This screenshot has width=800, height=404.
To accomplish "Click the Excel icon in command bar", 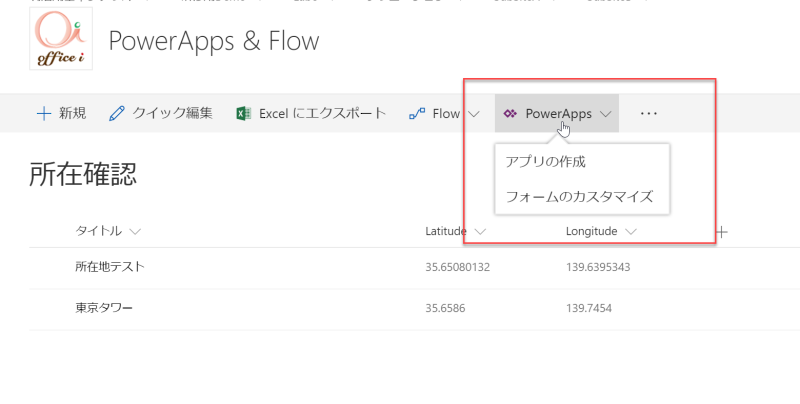I will pos(243,113).
